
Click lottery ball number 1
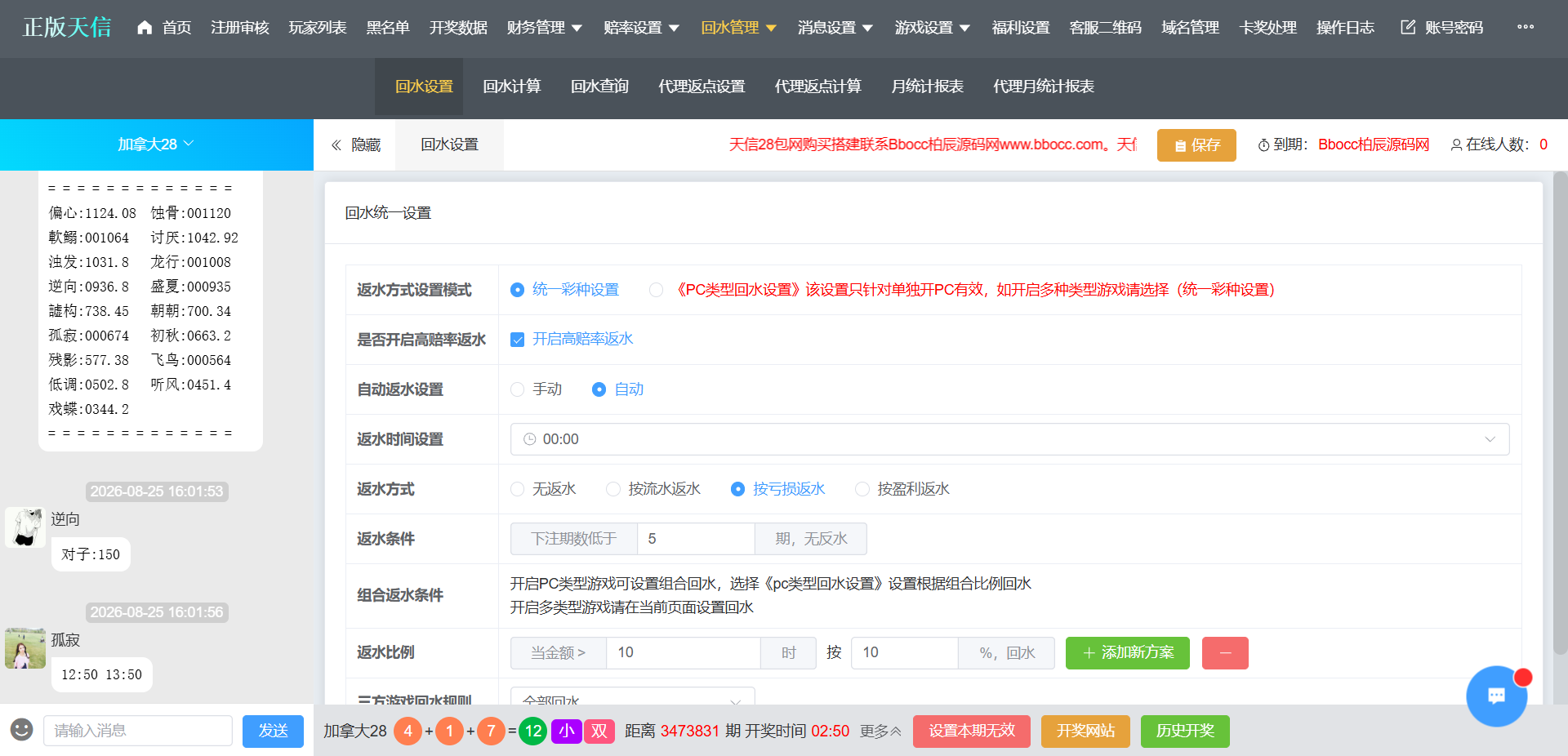[x=449, y=731]
